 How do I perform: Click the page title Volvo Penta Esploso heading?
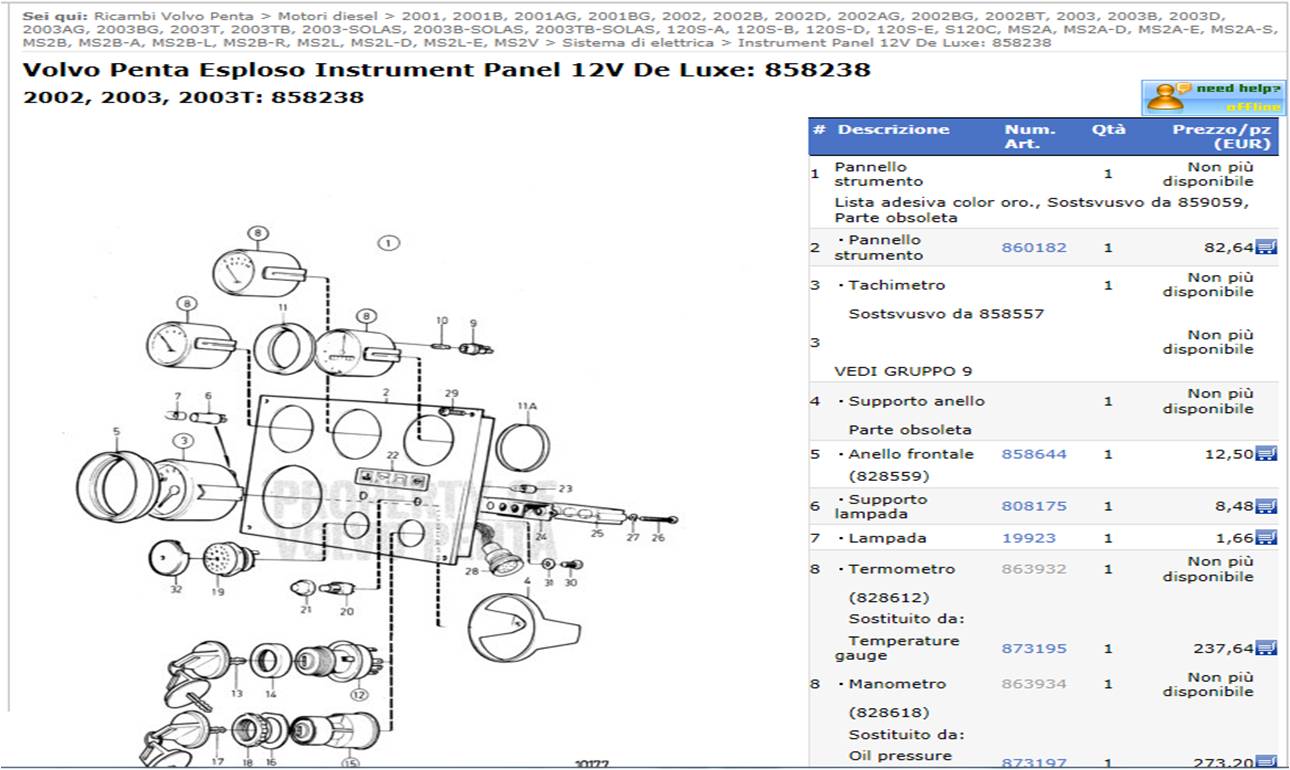tap(446, 70)
